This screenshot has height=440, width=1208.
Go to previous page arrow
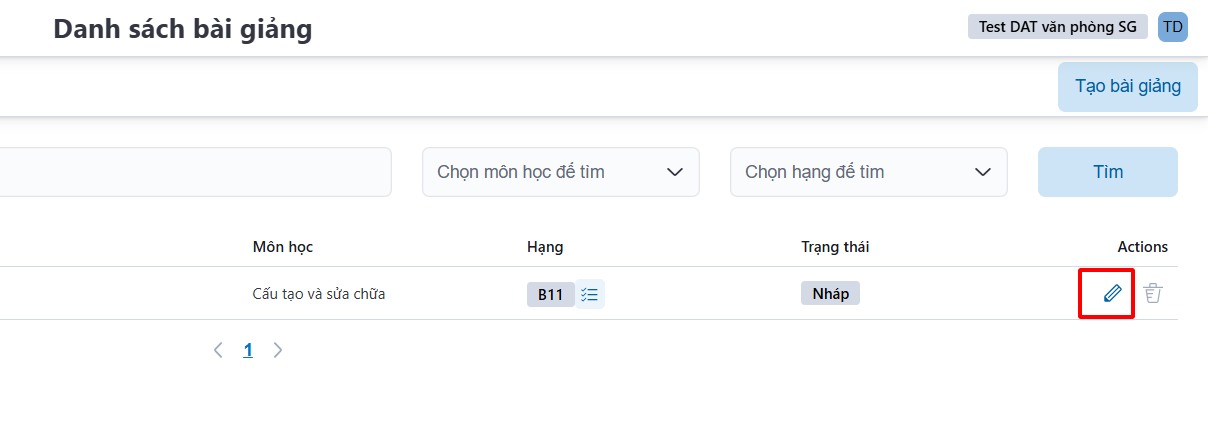(x=218, y=350)
